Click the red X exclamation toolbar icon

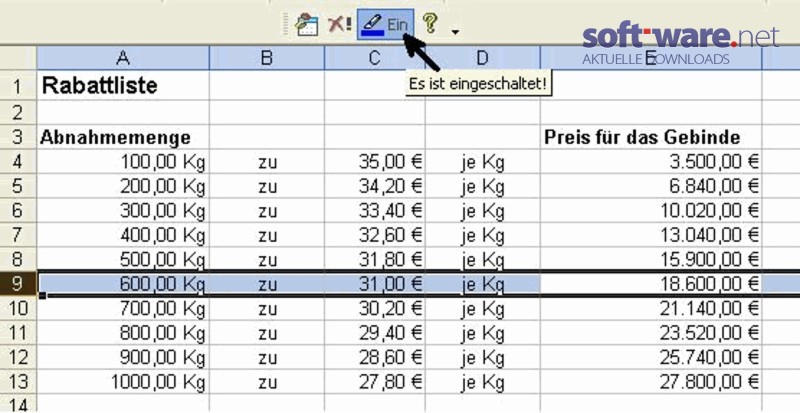click(x=339, y=24)
